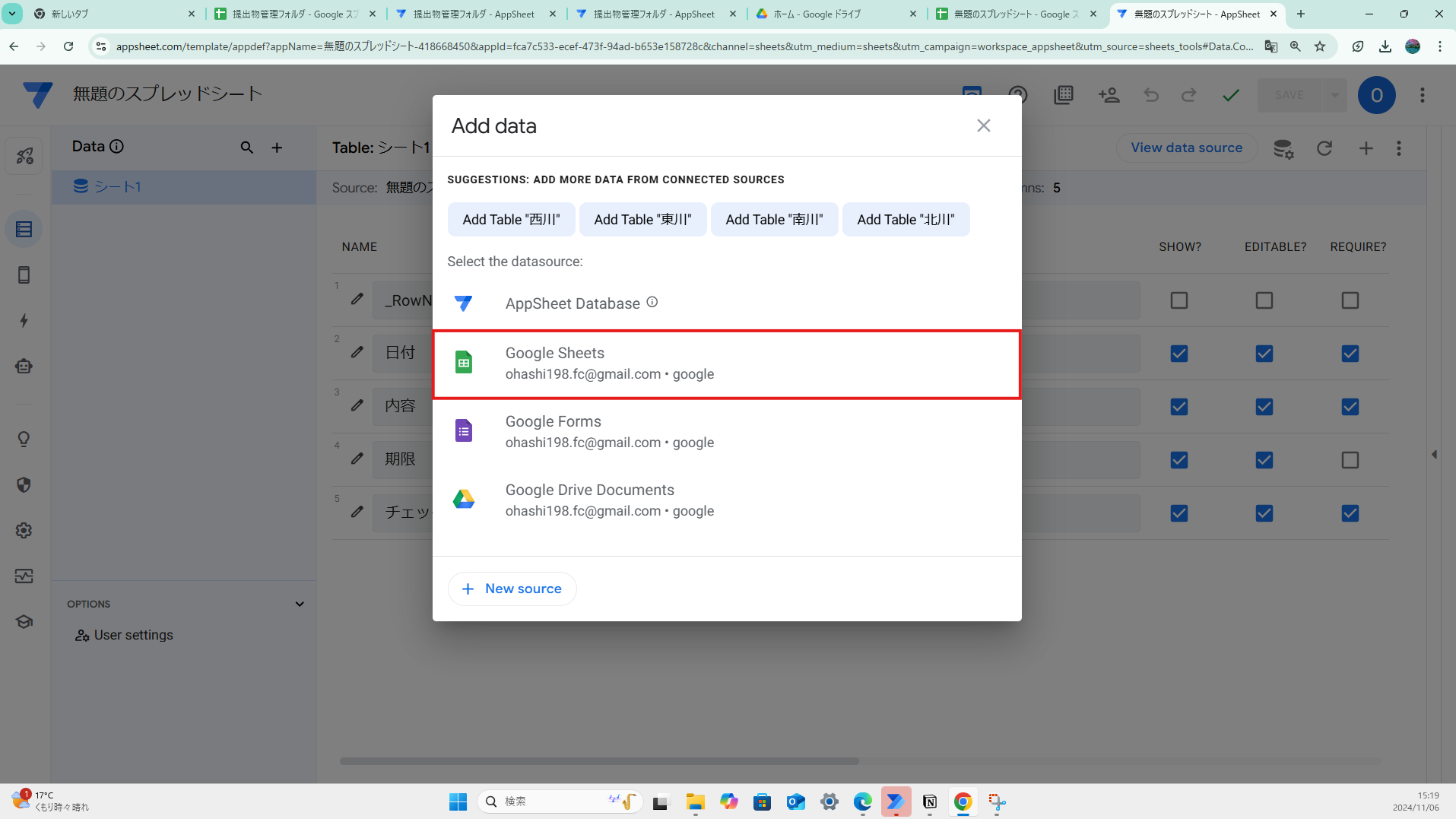Toggle REQUIRE checkbox for 日付 row
1456x819 pixels.
[1350, 354]
